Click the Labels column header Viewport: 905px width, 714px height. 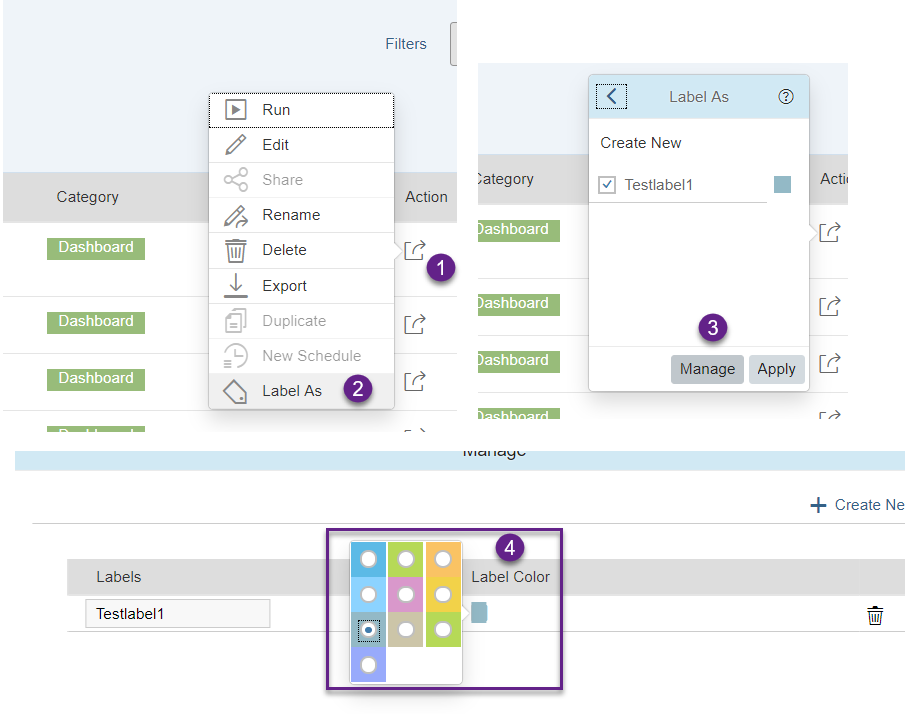click(x=118, y=577)
